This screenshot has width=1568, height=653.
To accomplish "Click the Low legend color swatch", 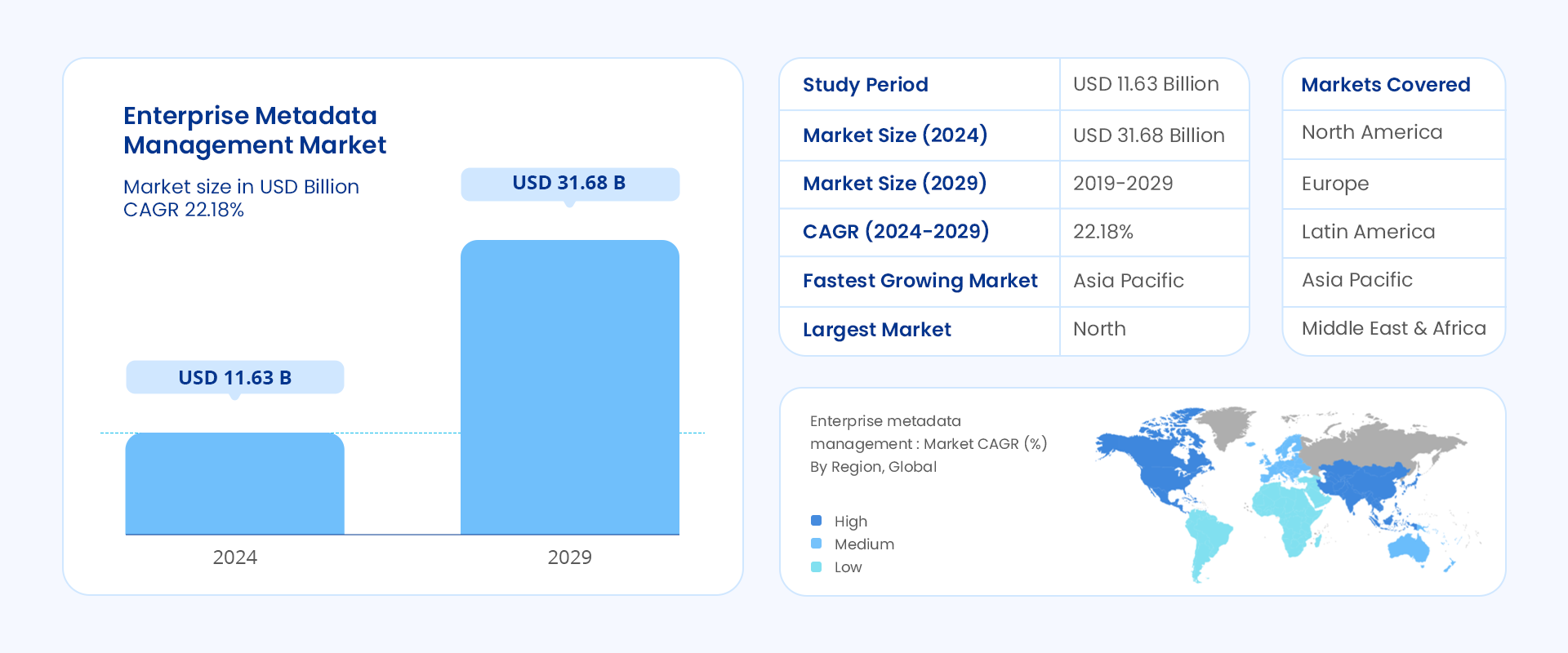I will coord(816,566).
